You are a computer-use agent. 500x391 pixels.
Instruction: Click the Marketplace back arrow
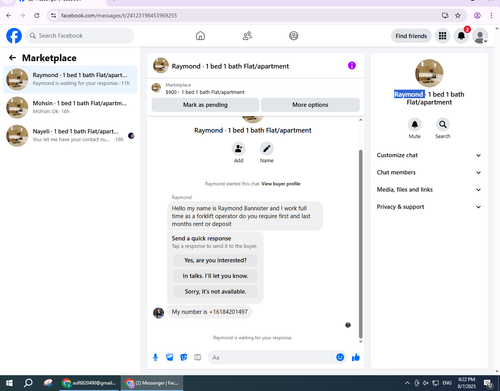coord(12,58)
